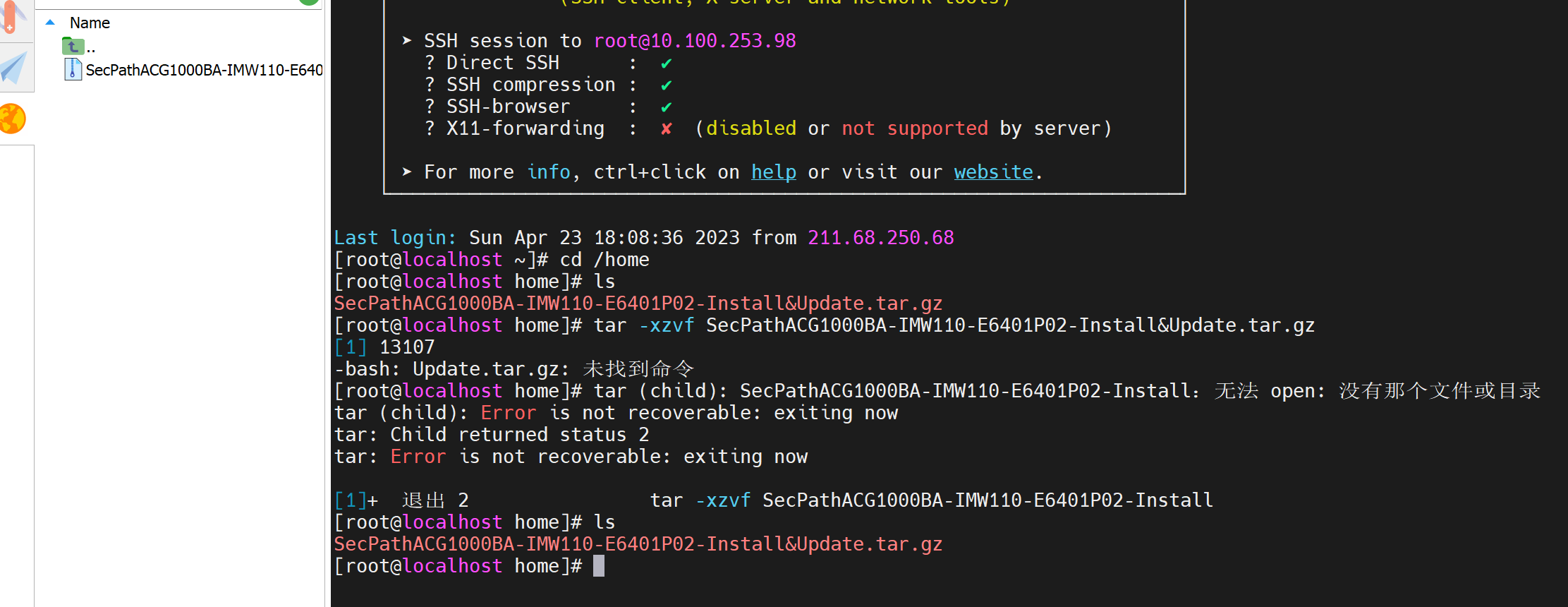Click the terminal cursor at the last prompt
1568x607 pixels.
[599, 566]
